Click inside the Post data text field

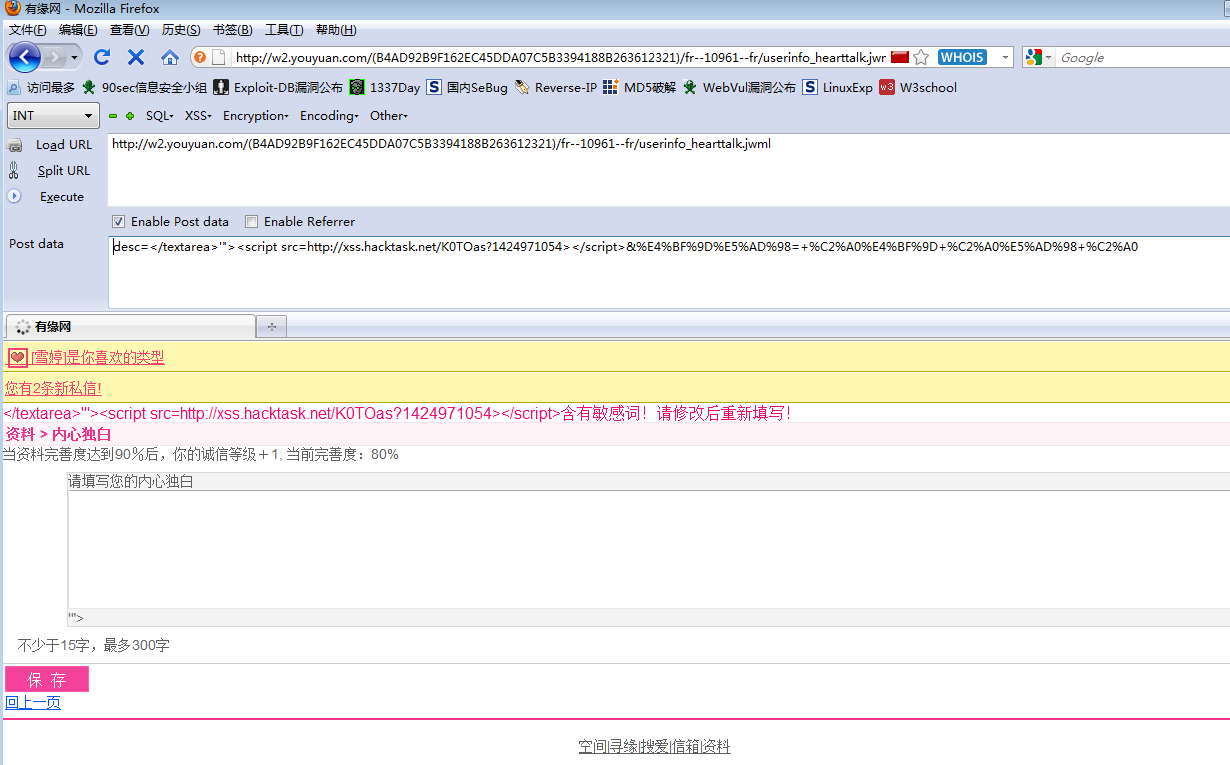[668, 272]
